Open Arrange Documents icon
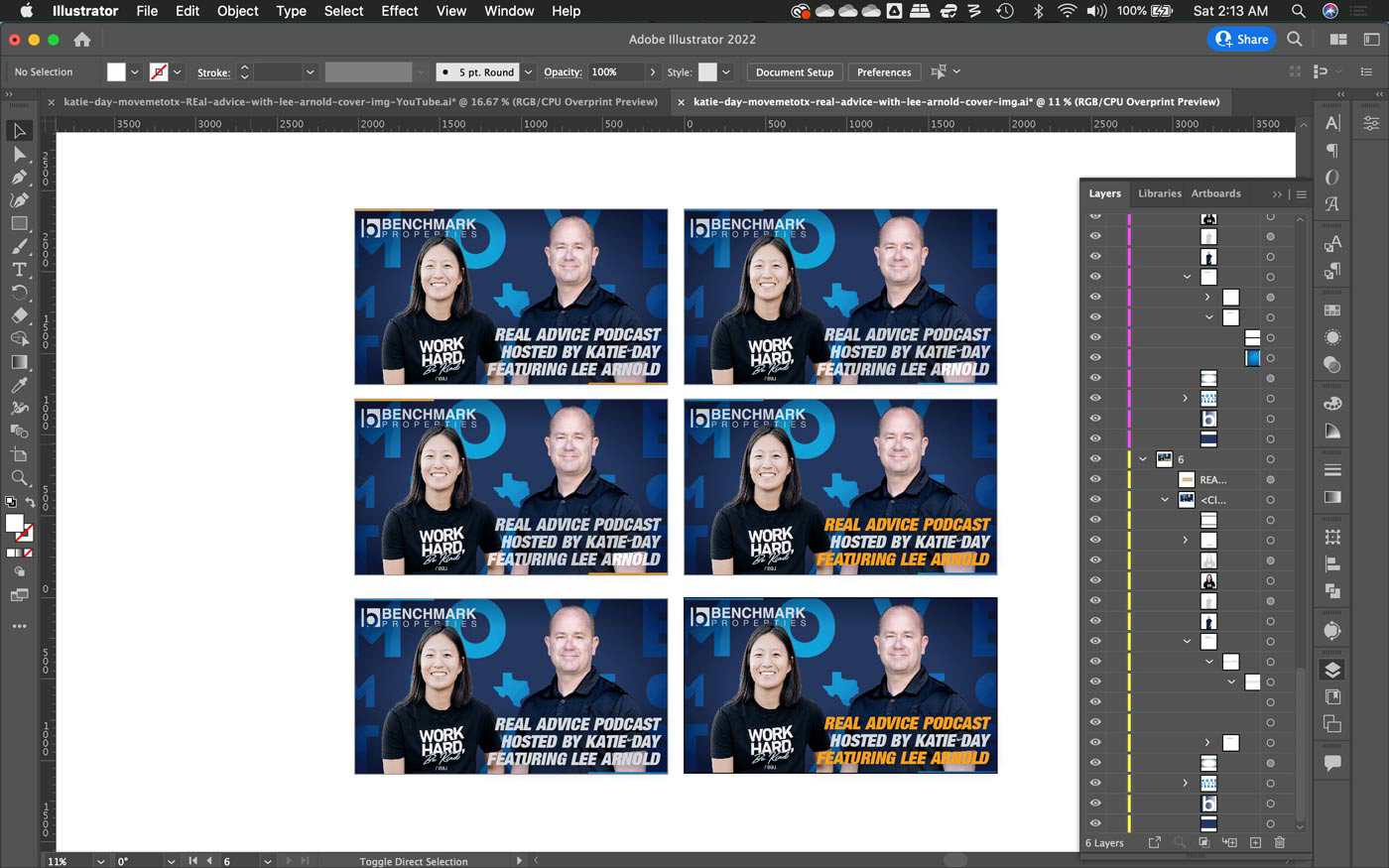Viewport: 1389px width, 868px height. pyautogui.click(x=1338, y=40)
